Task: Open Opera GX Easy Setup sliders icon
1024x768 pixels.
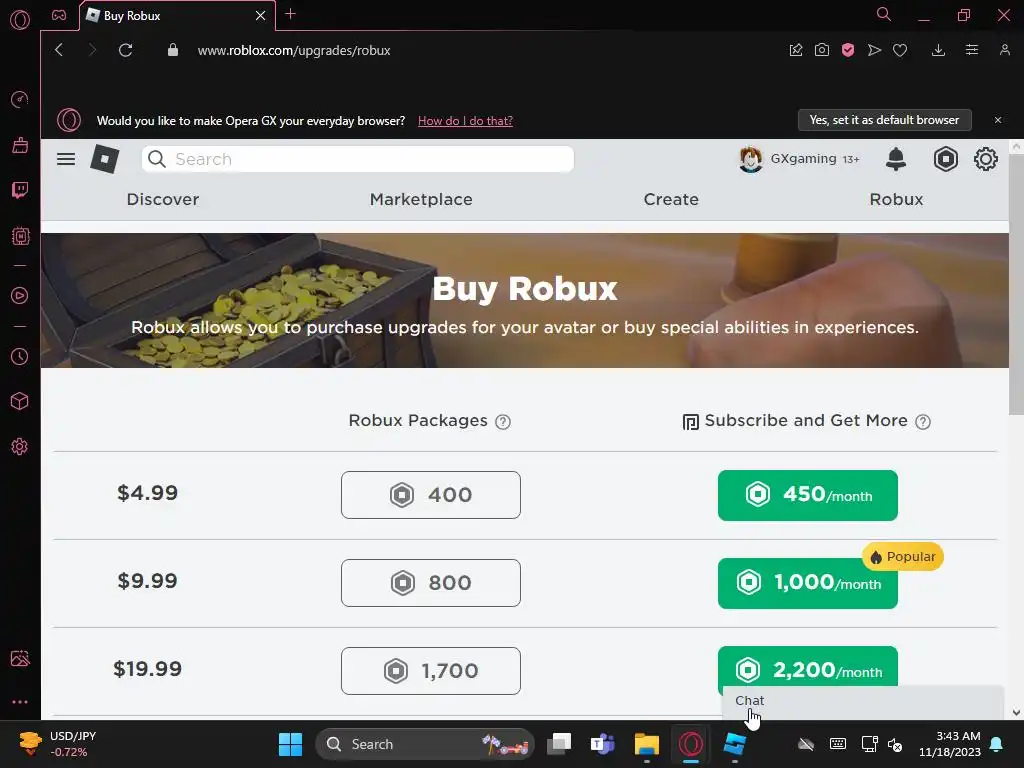Action: click(972, 50)
